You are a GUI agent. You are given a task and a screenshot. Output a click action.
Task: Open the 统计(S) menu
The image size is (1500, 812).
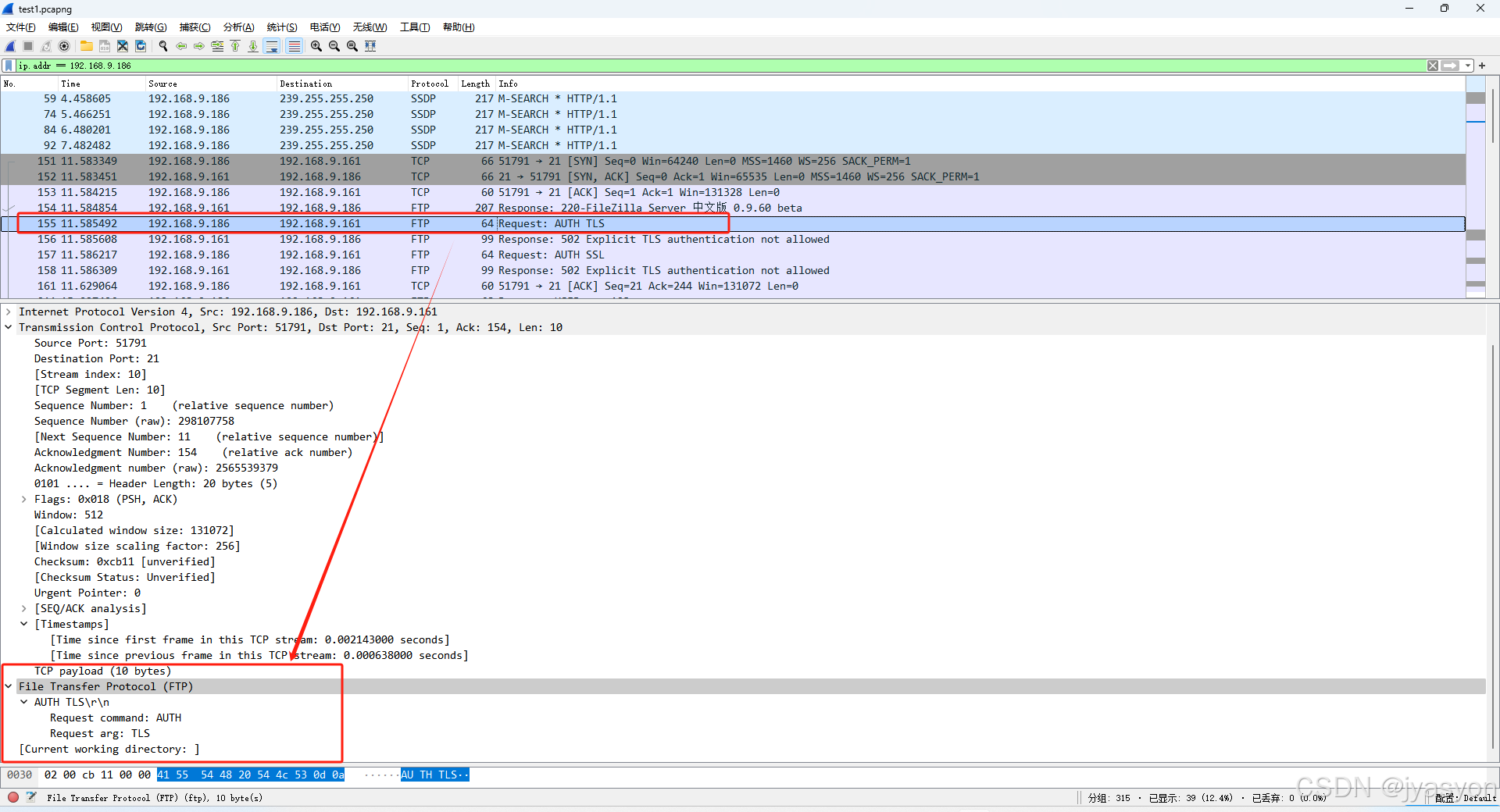(x=281, y=27)
